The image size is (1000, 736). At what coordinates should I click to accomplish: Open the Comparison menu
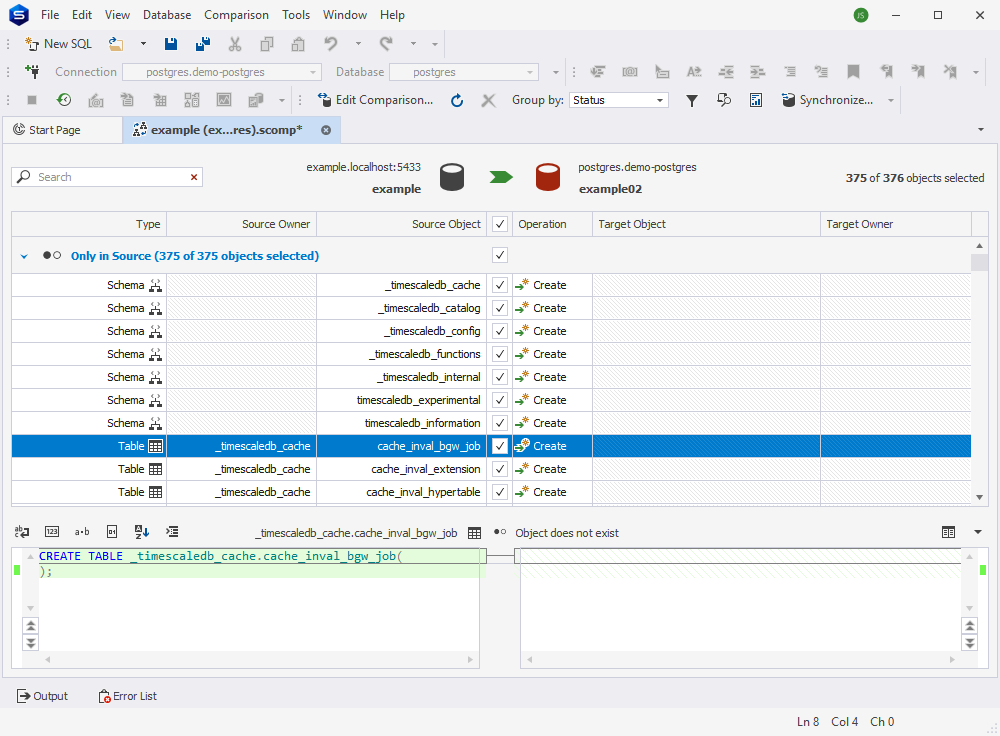[236, 14]
